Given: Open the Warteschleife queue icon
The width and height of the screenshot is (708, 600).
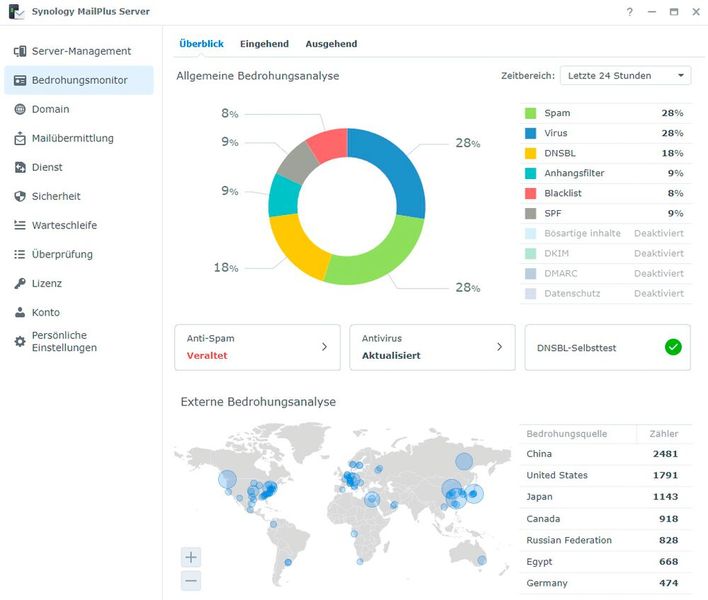Looking at the screenshot, I should 20,225.
